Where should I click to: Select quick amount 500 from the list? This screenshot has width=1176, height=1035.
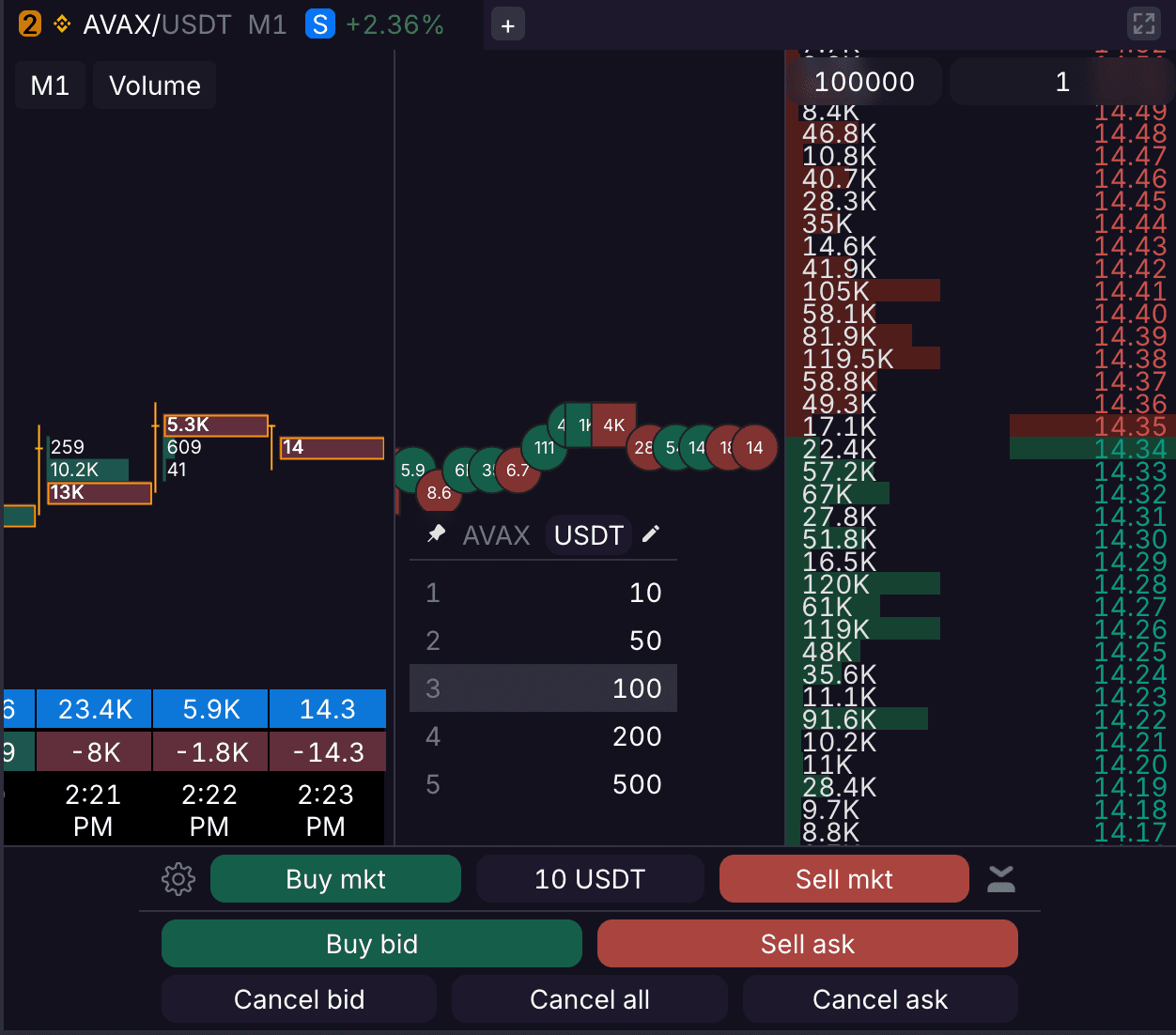click(x=543, y=784)
